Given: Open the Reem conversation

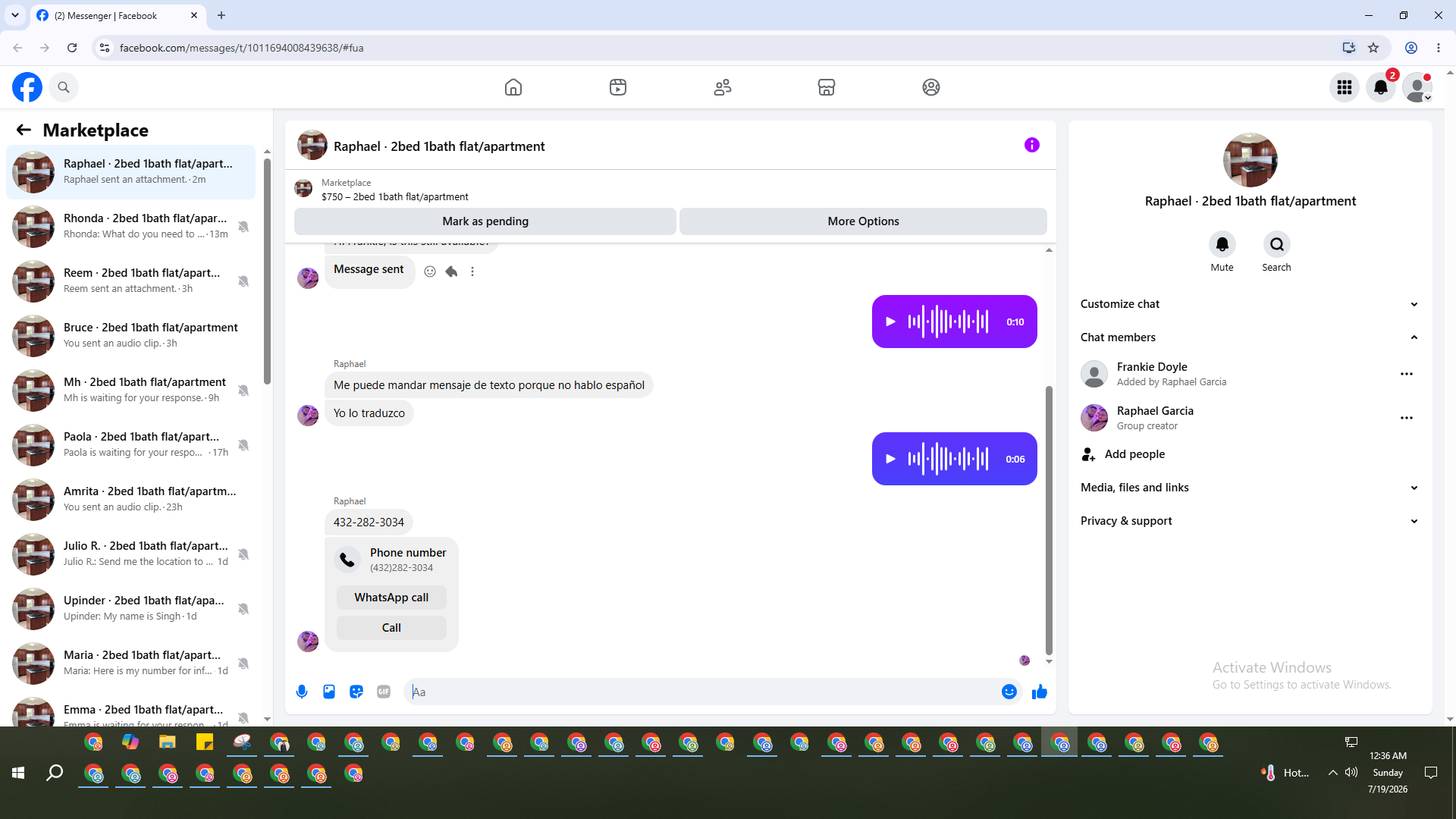Looking at the screenshot, I should click(130, 281).
